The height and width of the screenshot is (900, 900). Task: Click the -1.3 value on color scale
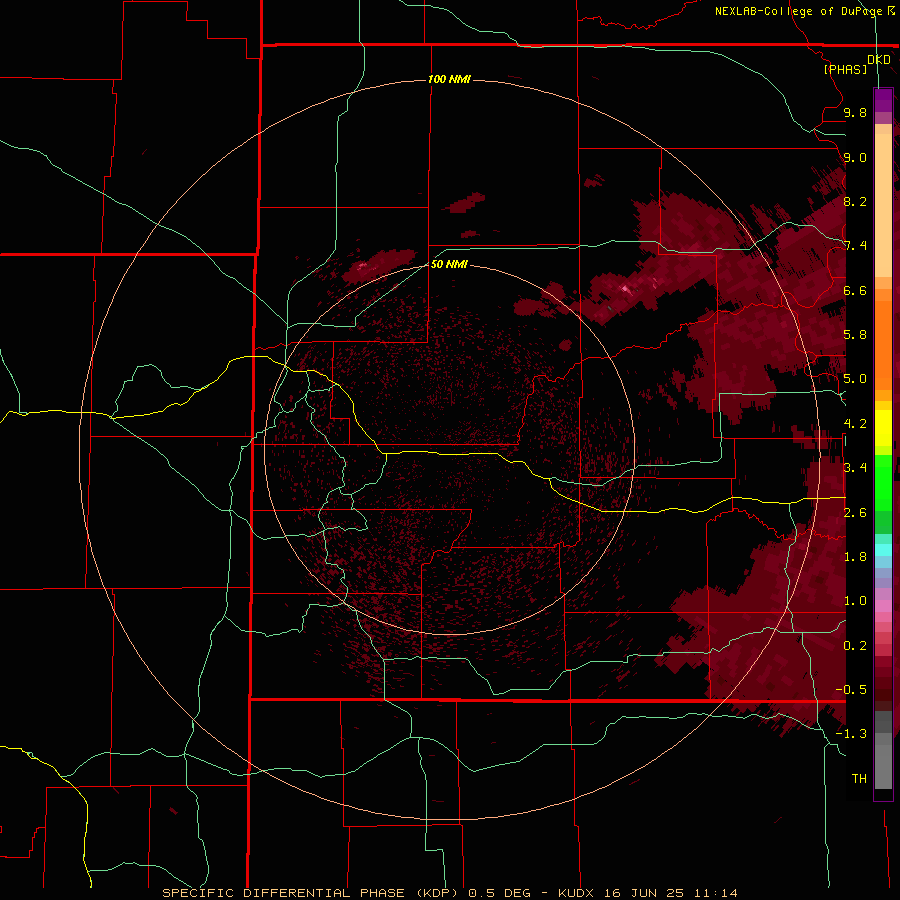click(851, 734)
